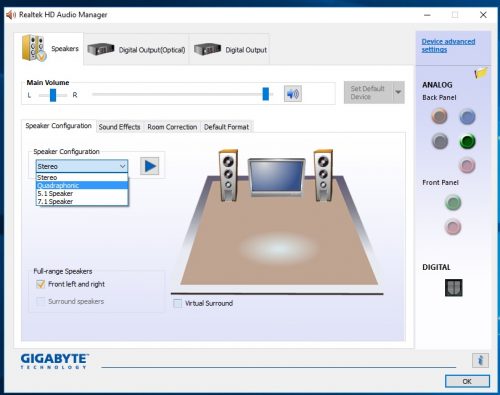500x395 pixels.
Task: Select 7.1 Speaker option
Action: (x=82, y=201)
